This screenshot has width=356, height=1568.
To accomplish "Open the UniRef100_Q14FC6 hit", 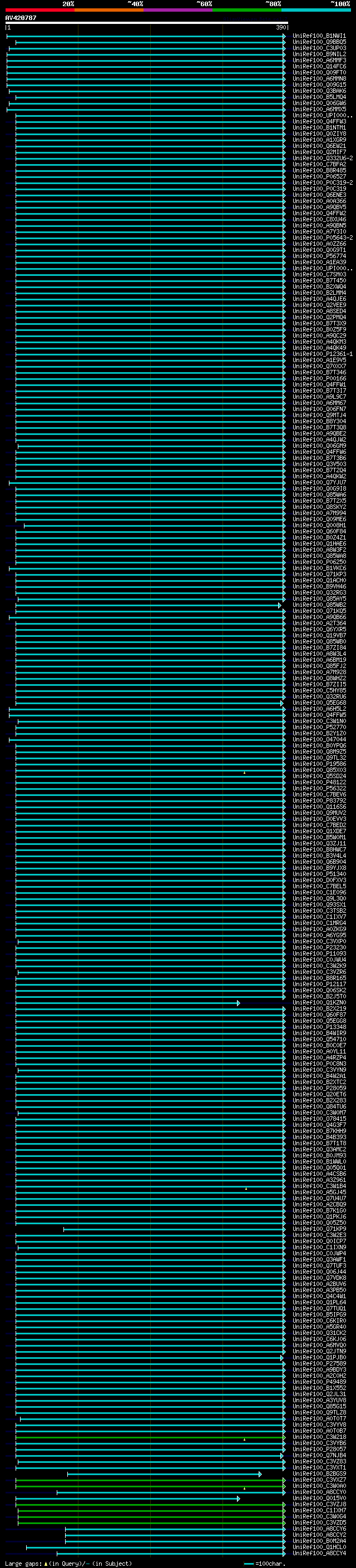I will 319,66.
